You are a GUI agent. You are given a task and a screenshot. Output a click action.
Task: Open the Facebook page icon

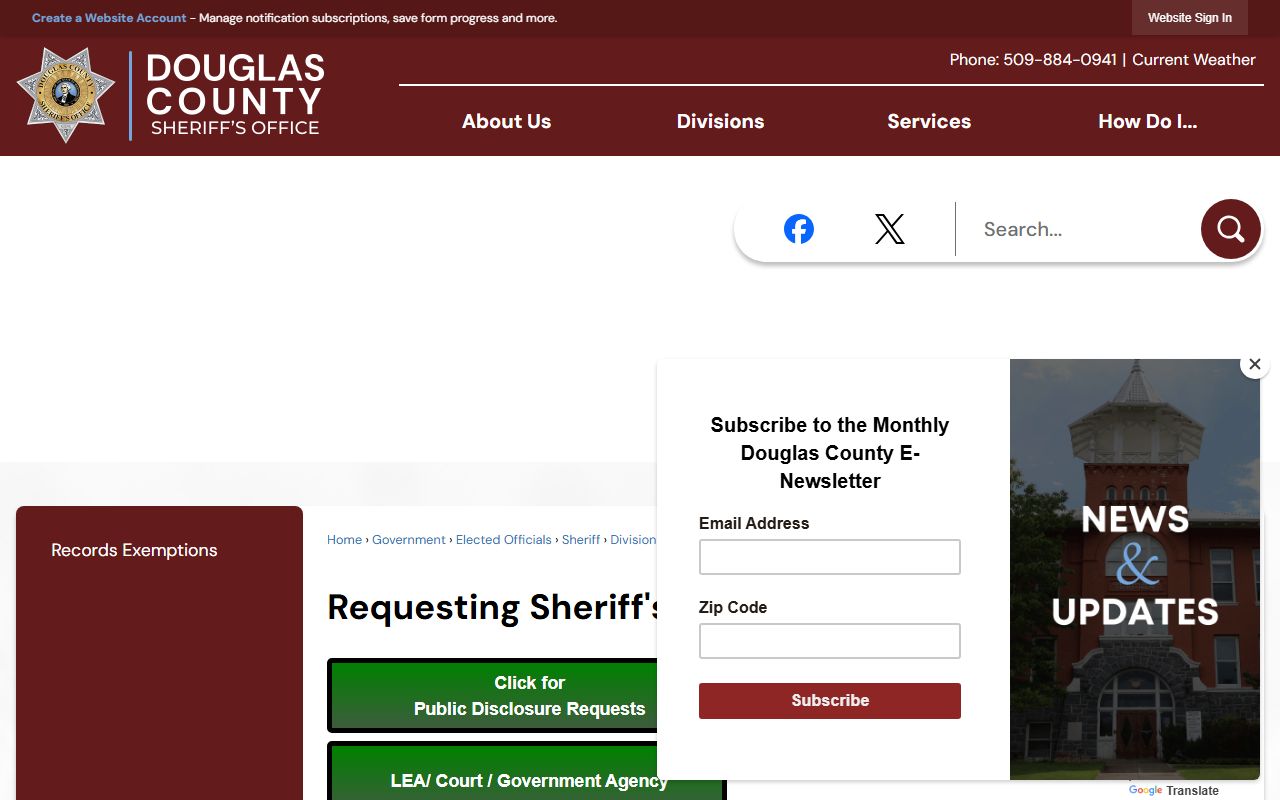pos(798,229)
